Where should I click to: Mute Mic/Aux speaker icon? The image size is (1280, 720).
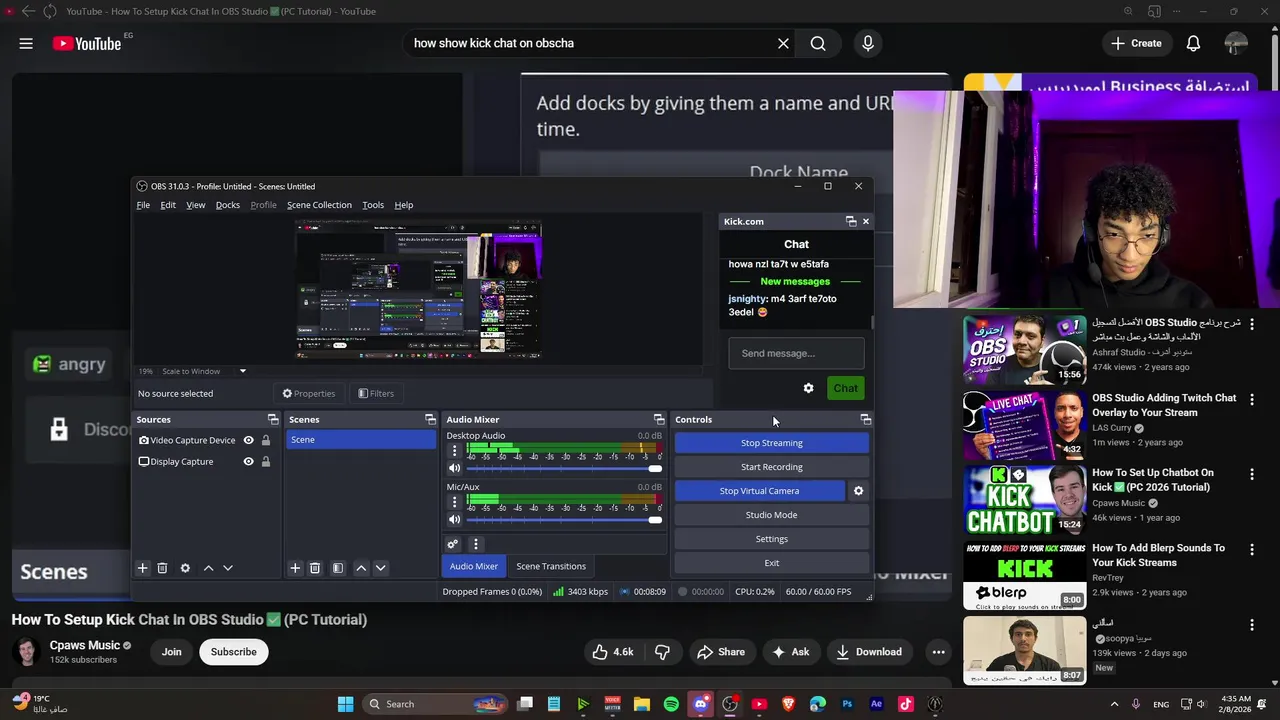pos(454,519)
